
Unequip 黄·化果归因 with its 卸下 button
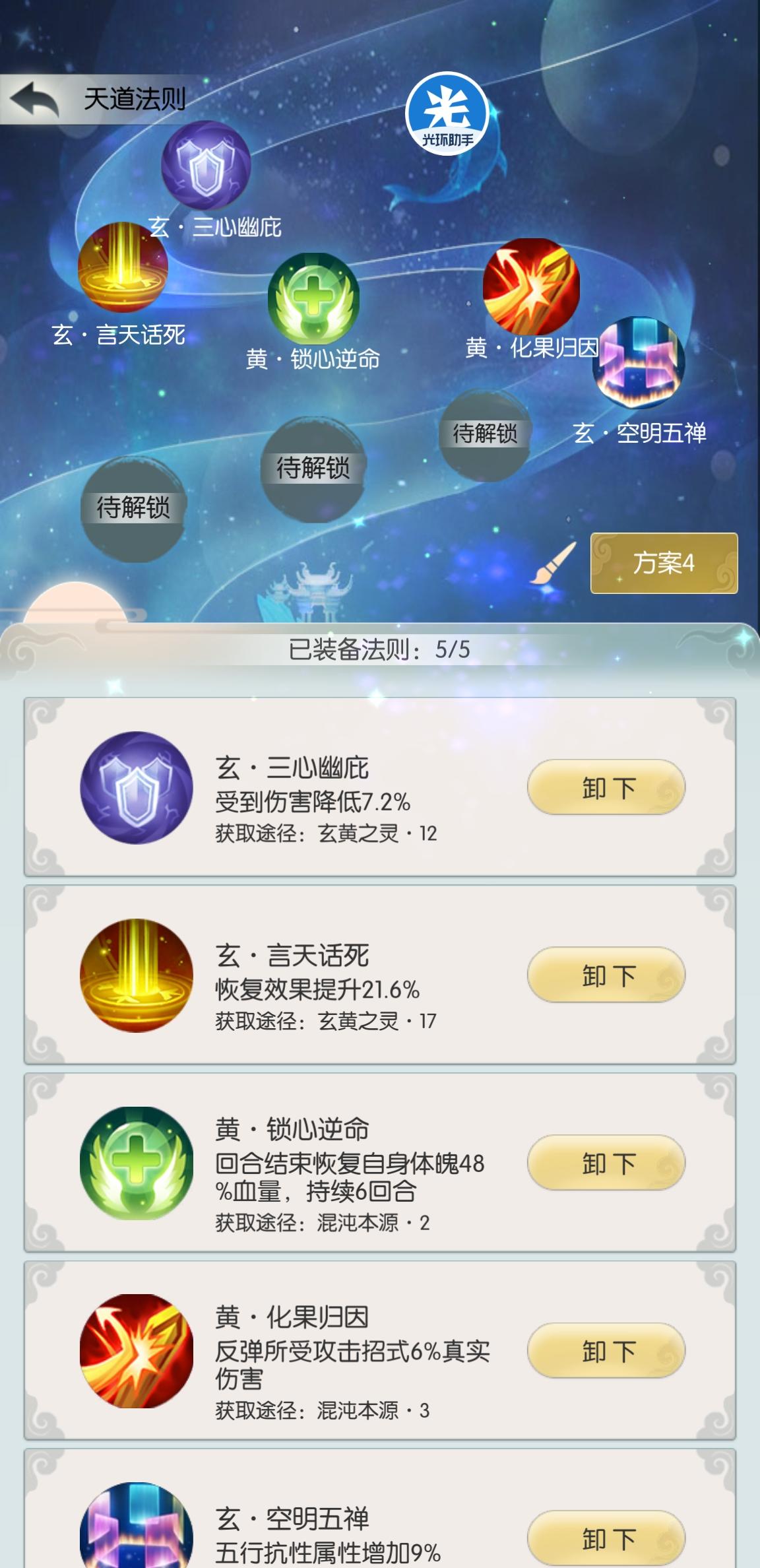click(x=606, y=1350)
